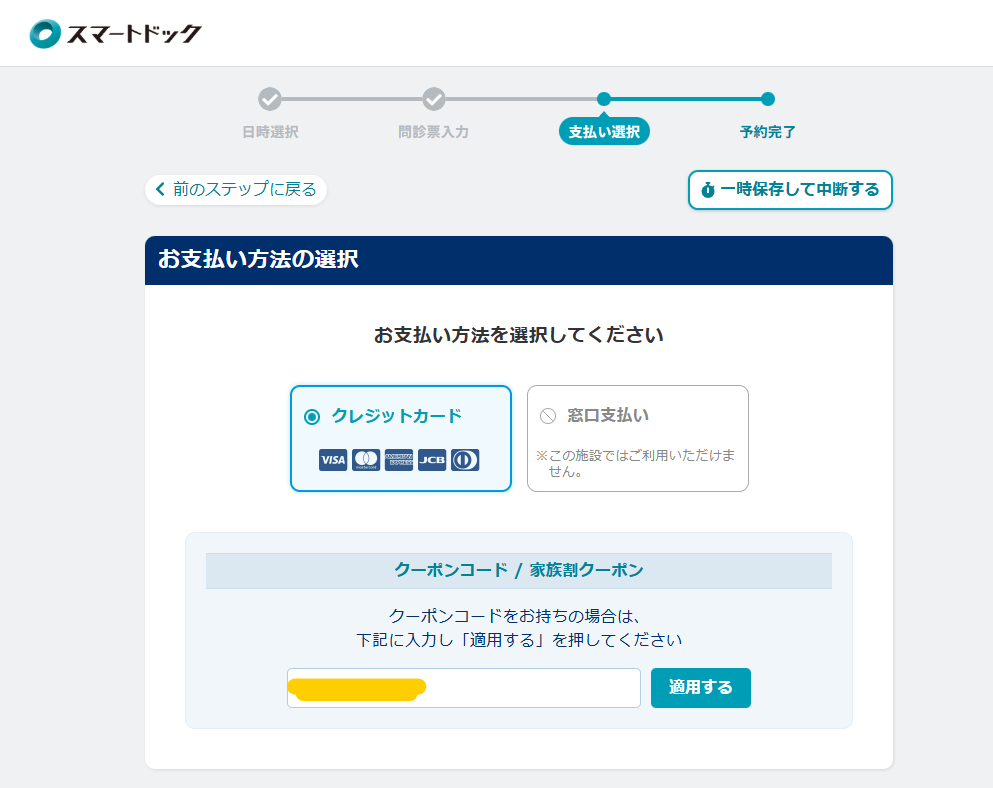993x788 pixels.
Task: Click the American Express card icon
Action: (x=399, y=460)
